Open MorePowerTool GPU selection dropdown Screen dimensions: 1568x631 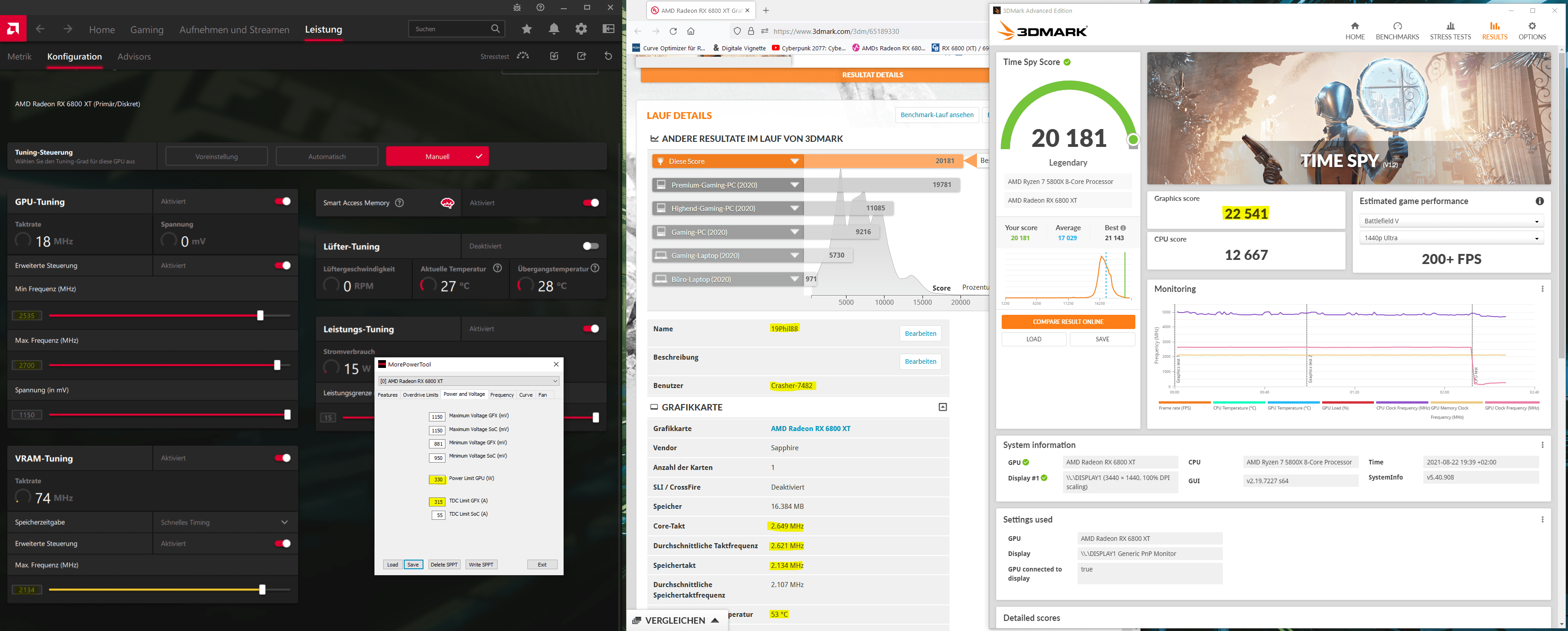[468, 381]
